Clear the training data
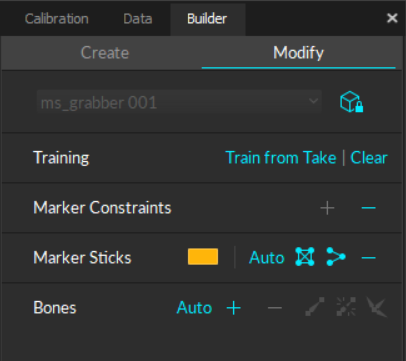The height and width of the screenshot is (361, 406). (x=369, y=158)
